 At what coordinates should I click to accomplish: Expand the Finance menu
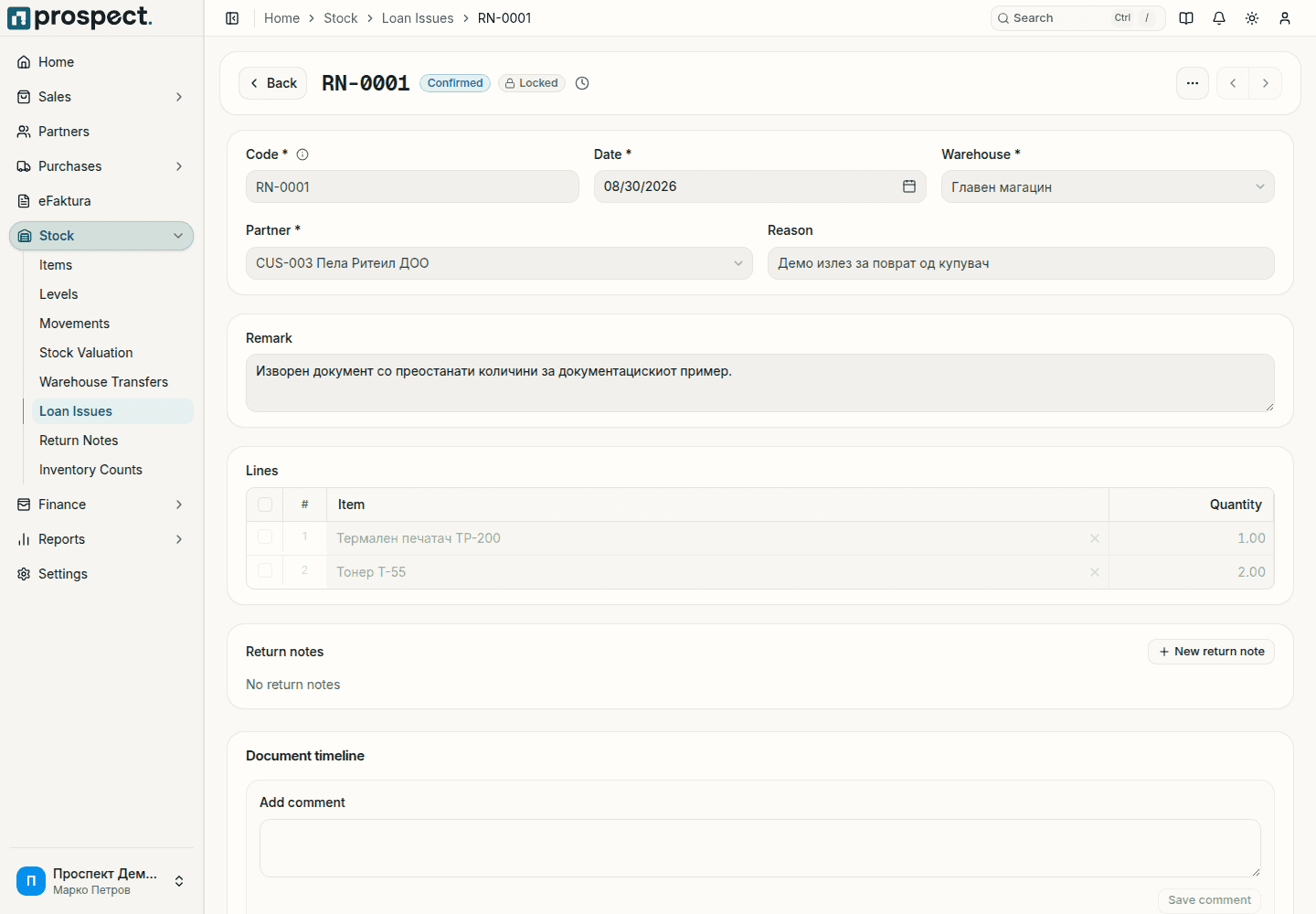[x=101, y=505]
